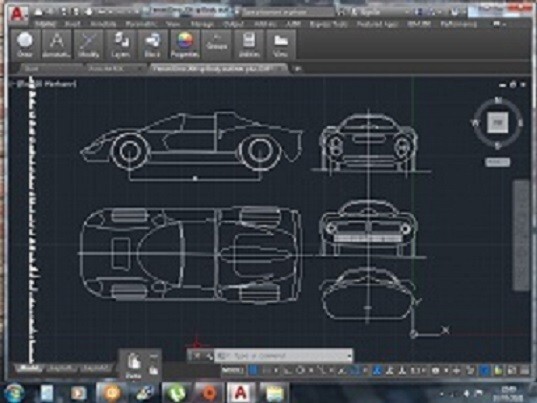Image resolution: width=537 pixels, height=403 pixels.
Task: Open the Layers ribbon panel
Action: click(121, 44)
